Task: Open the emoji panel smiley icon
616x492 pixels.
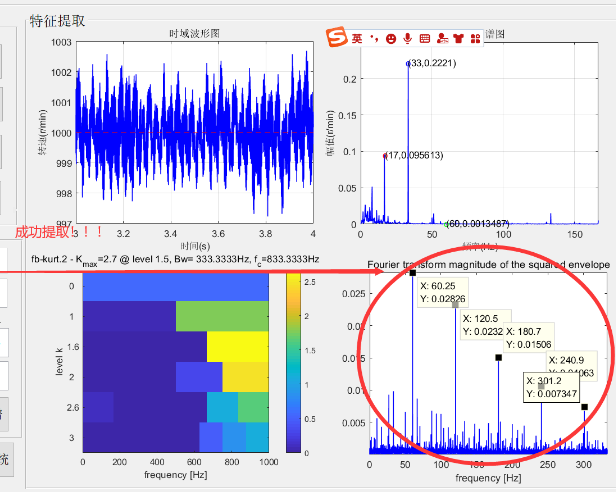Action: (390, 39)
